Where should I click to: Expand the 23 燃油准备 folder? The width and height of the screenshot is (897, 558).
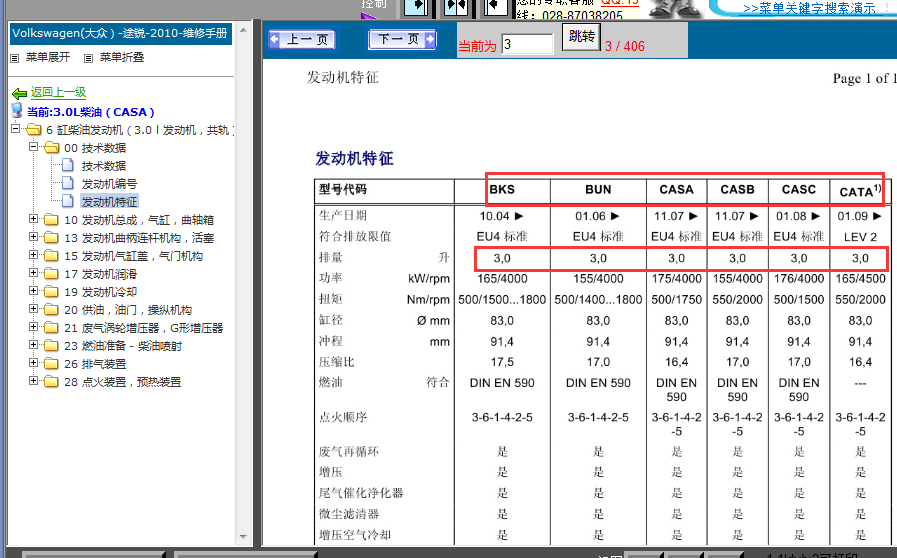coord(33,345)
